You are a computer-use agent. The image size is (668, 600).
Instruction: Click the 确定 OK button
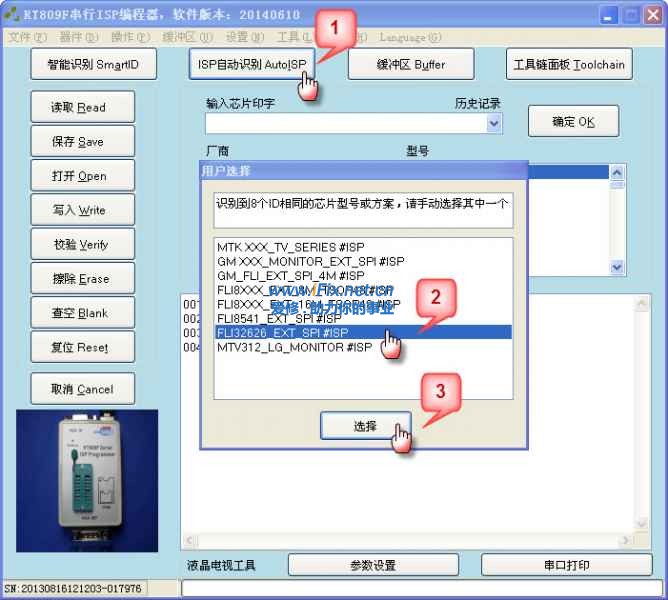(573, 122)
